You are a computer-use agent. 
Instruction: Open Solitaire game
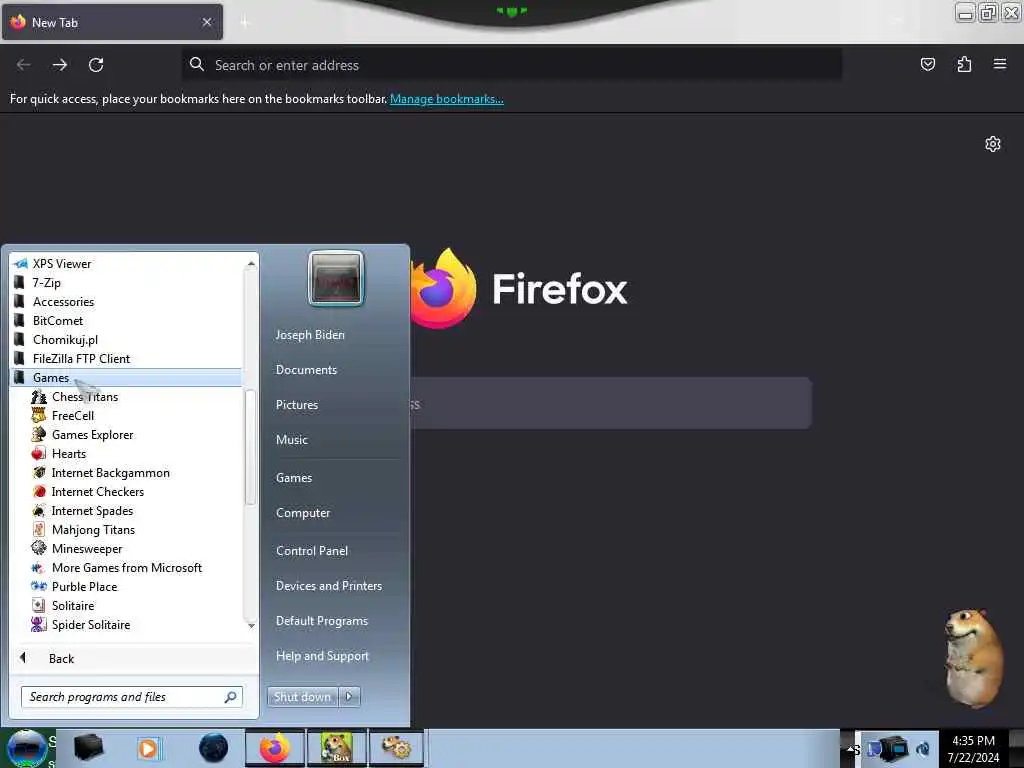tap(72, 605)
